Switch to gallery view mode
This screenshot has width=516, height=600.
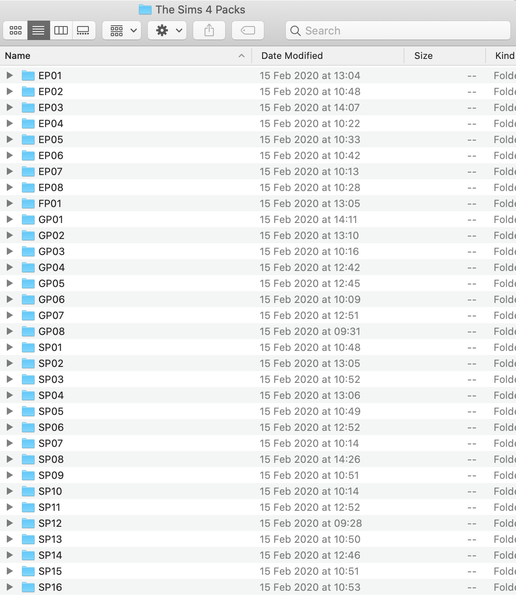(83, 31)
